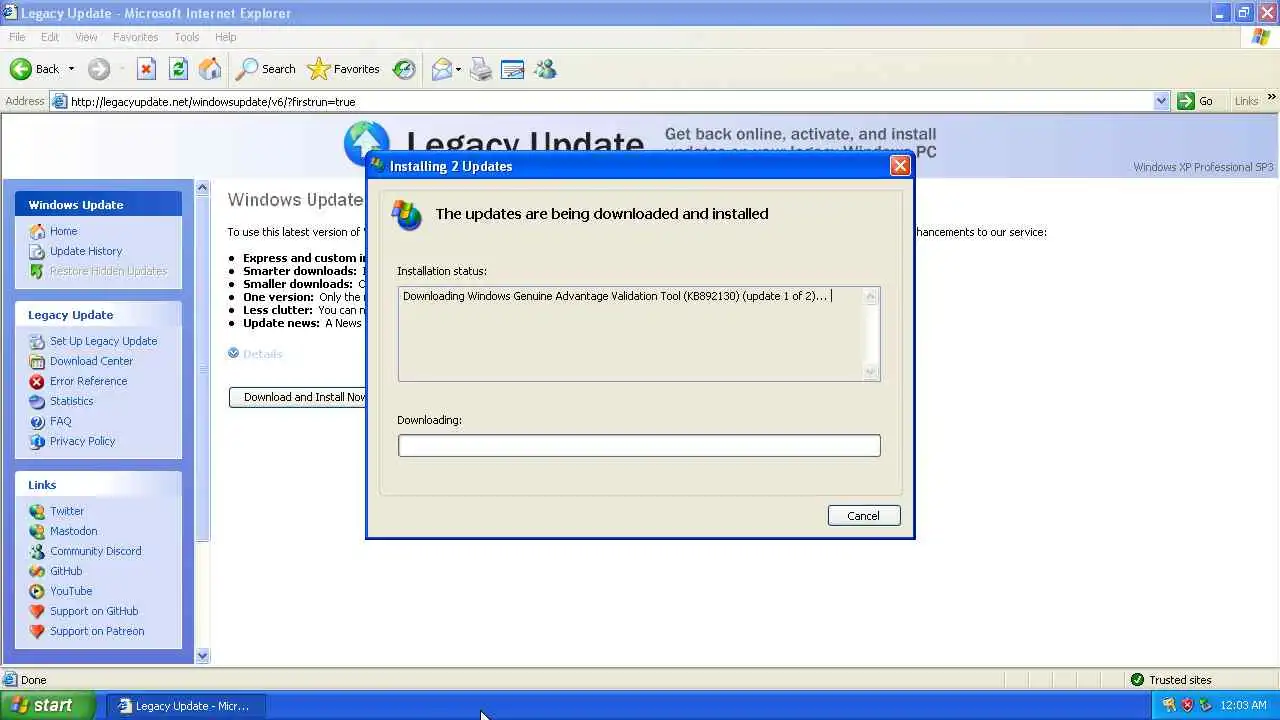Open Set Up Legacy Update link
This screenshot has width=1280, height=720.
pyautogui.click(x=103, y=341)
